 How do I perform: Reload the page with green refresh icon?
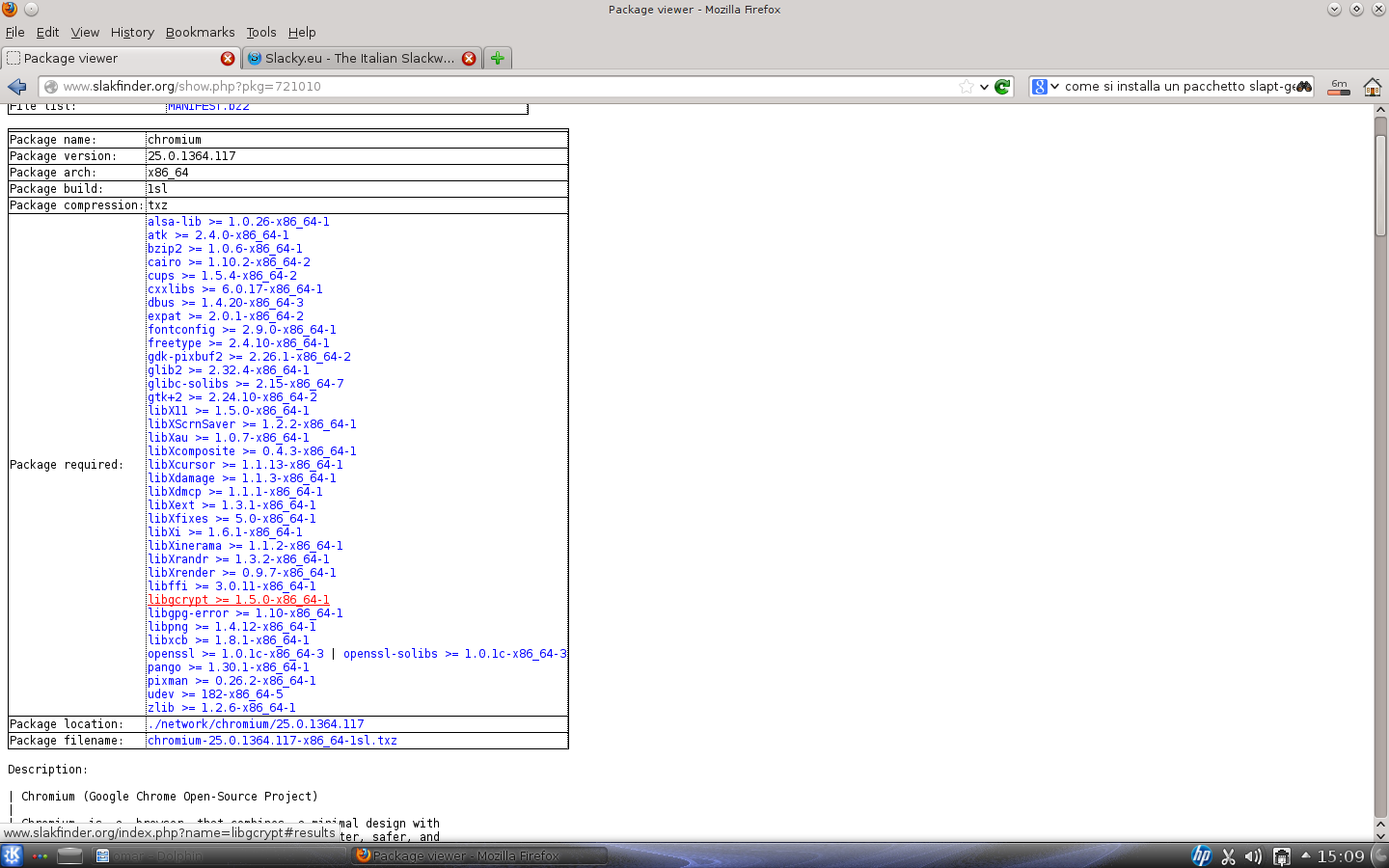[x=1002, y=87]
